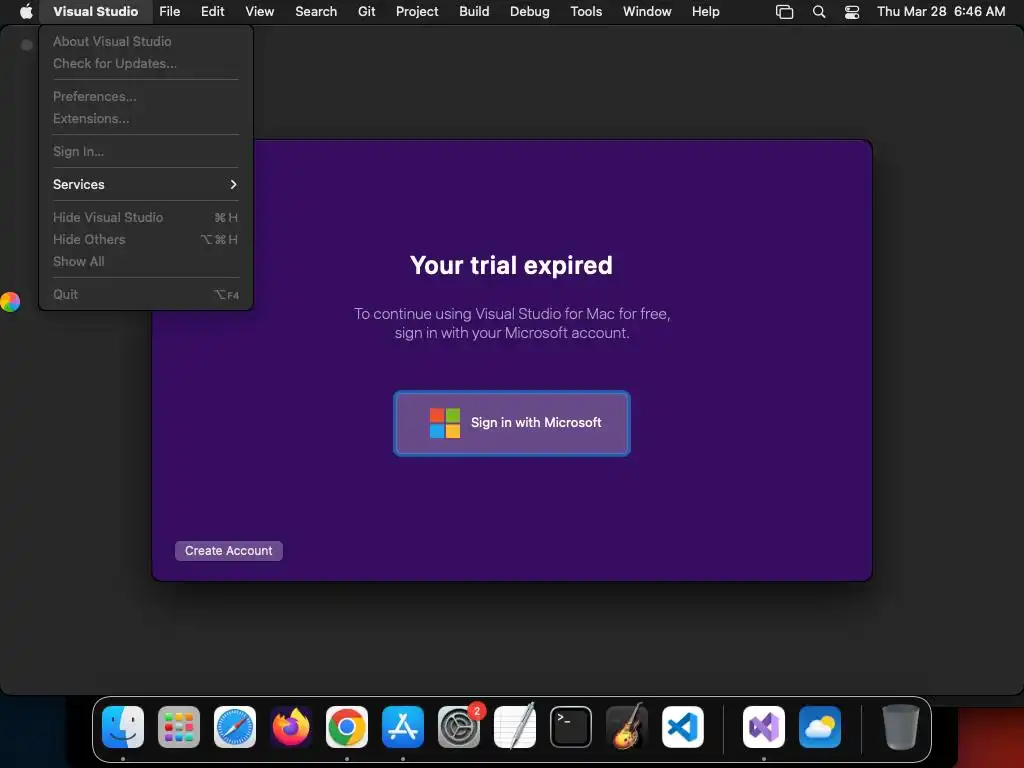The height and width of the screenshot is (768, 1024).
Task: Open the Project menu
Action: pyautogui.click(x=417, y=11)
